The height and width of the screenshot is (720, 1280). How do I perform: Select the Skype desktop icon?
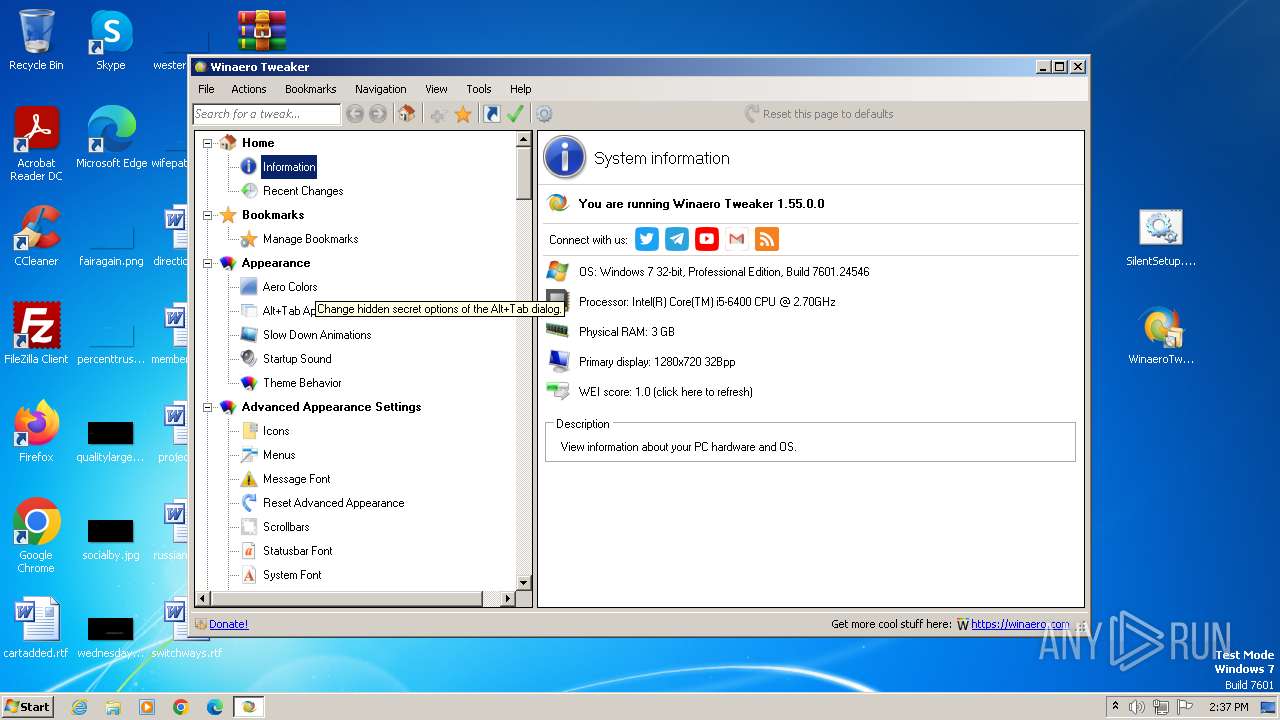coord(111,40)
